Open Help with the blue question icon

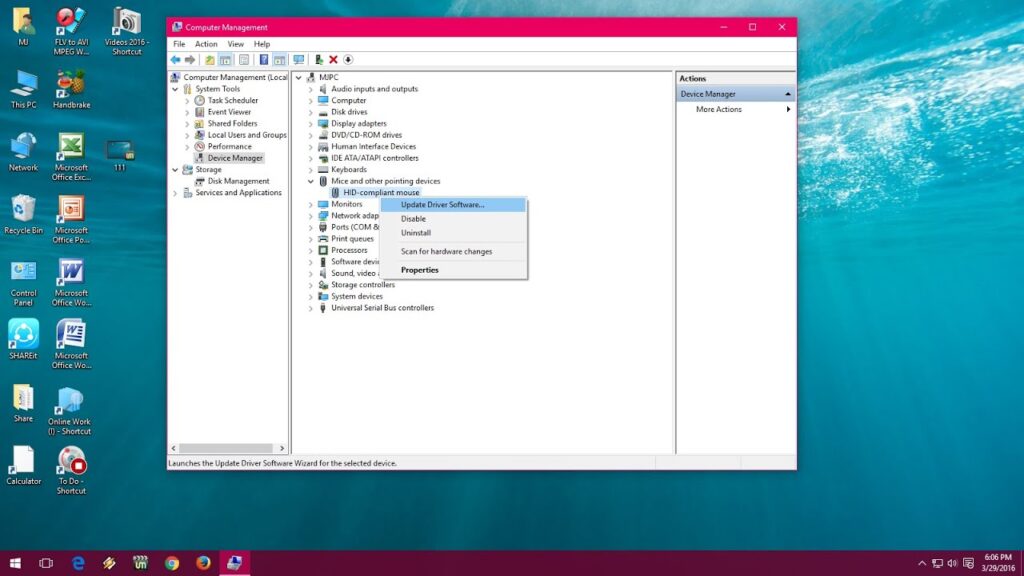point(264,59)
